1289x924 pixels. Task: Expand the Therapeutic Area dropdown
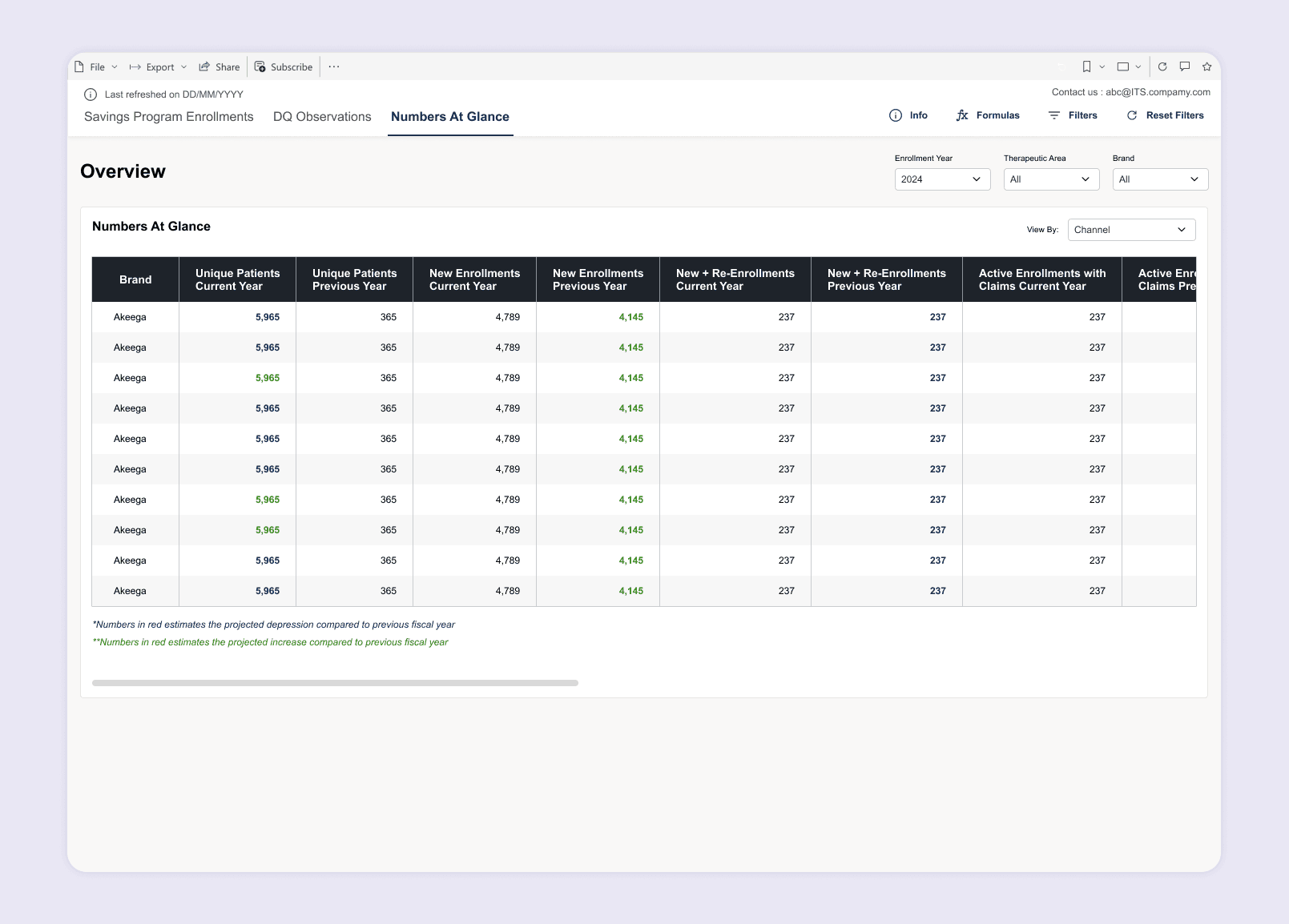point(1051,179)
